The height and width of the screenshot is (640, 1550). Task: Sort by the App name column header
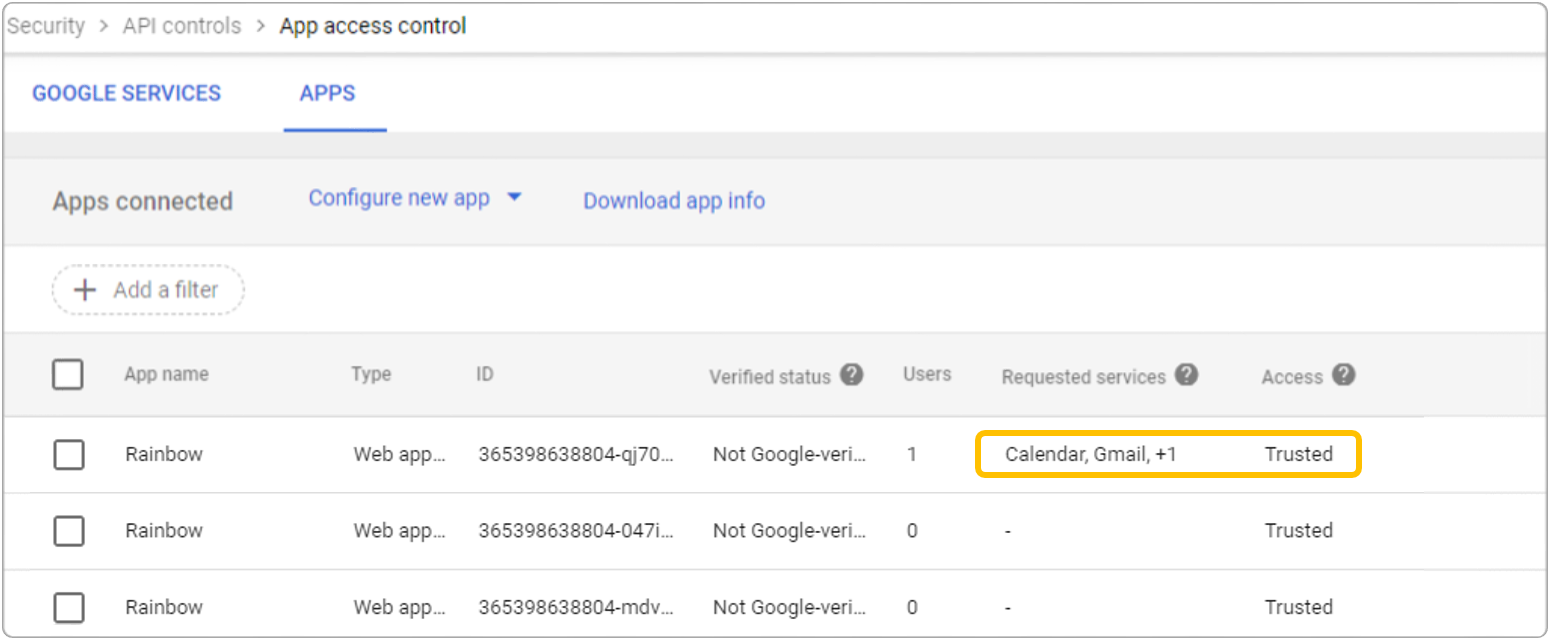click(166, 375)
